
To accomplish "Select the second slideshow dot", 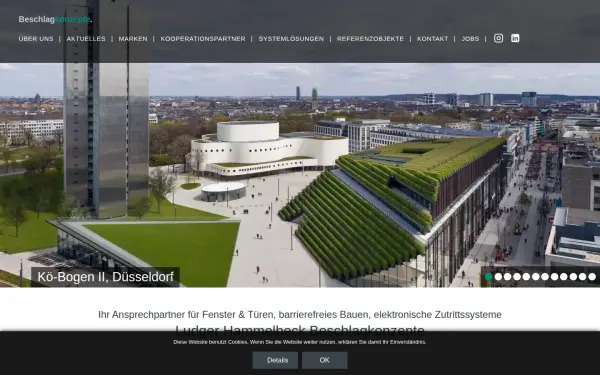I will (498, 276).
